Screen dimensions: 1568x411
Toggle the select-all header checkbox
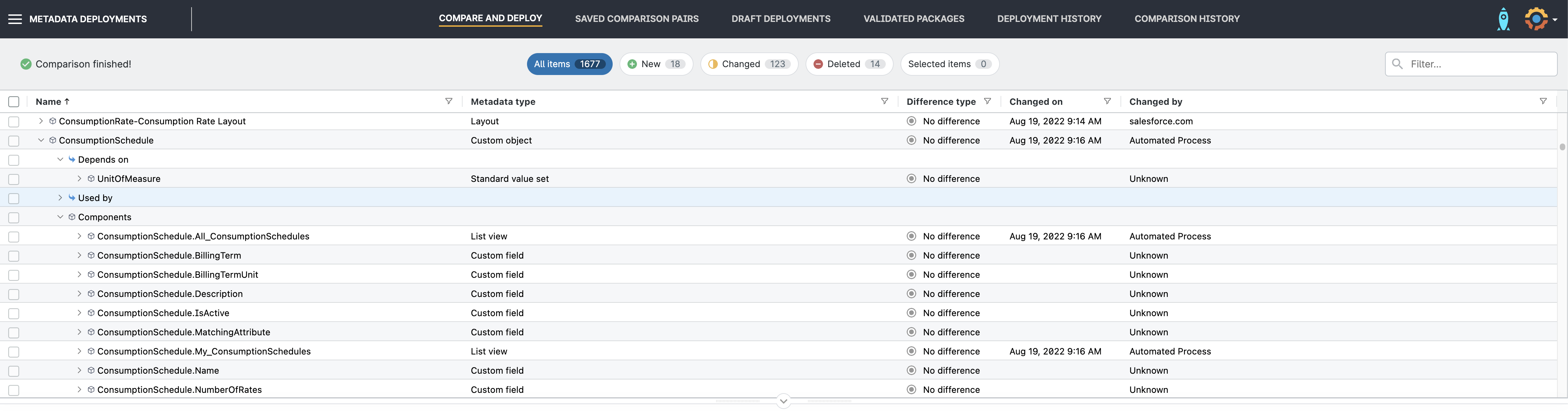[x=14, y=101]
